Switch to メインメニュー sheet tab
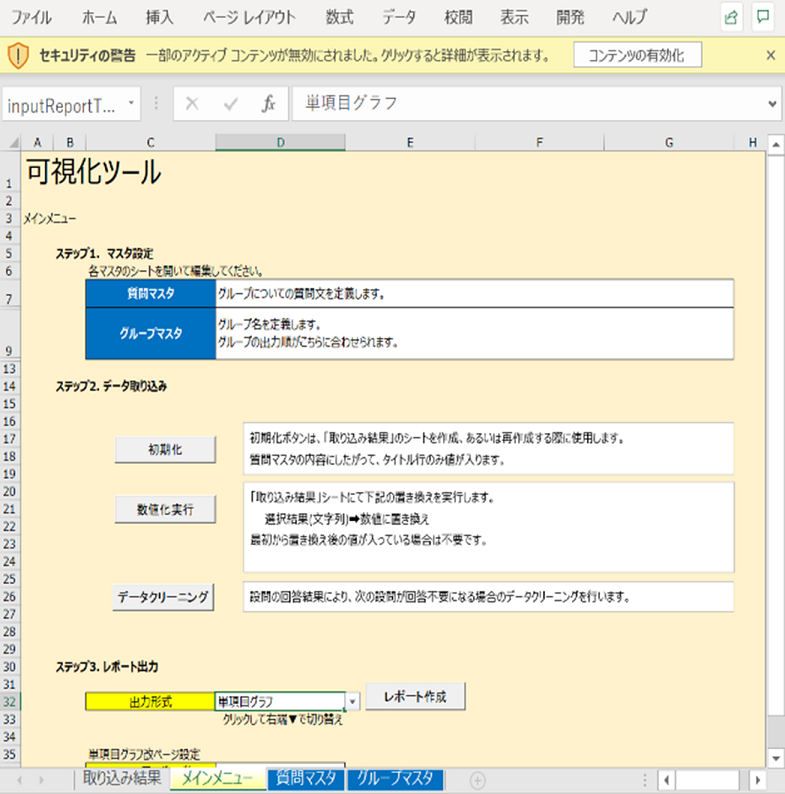This screenshot has width=785, height=794. (x=218, y=778)
